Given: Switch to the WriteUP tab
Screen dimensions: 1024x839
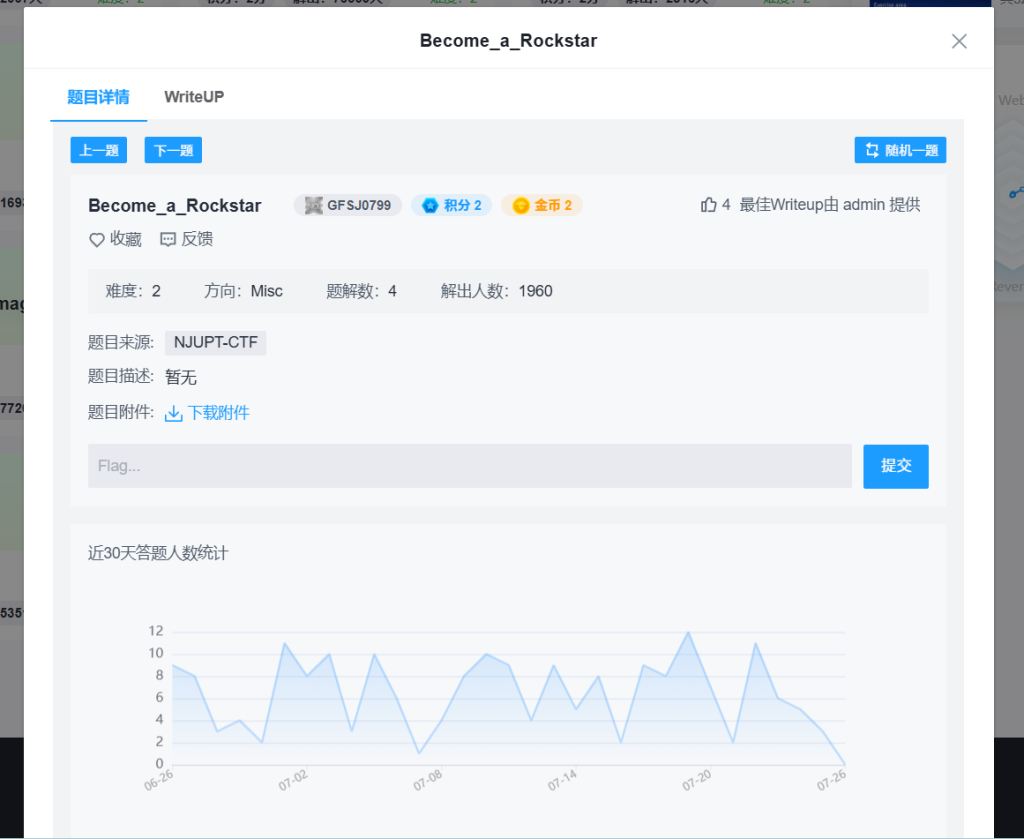Looking at the screenshot, I should coord(194,97).
